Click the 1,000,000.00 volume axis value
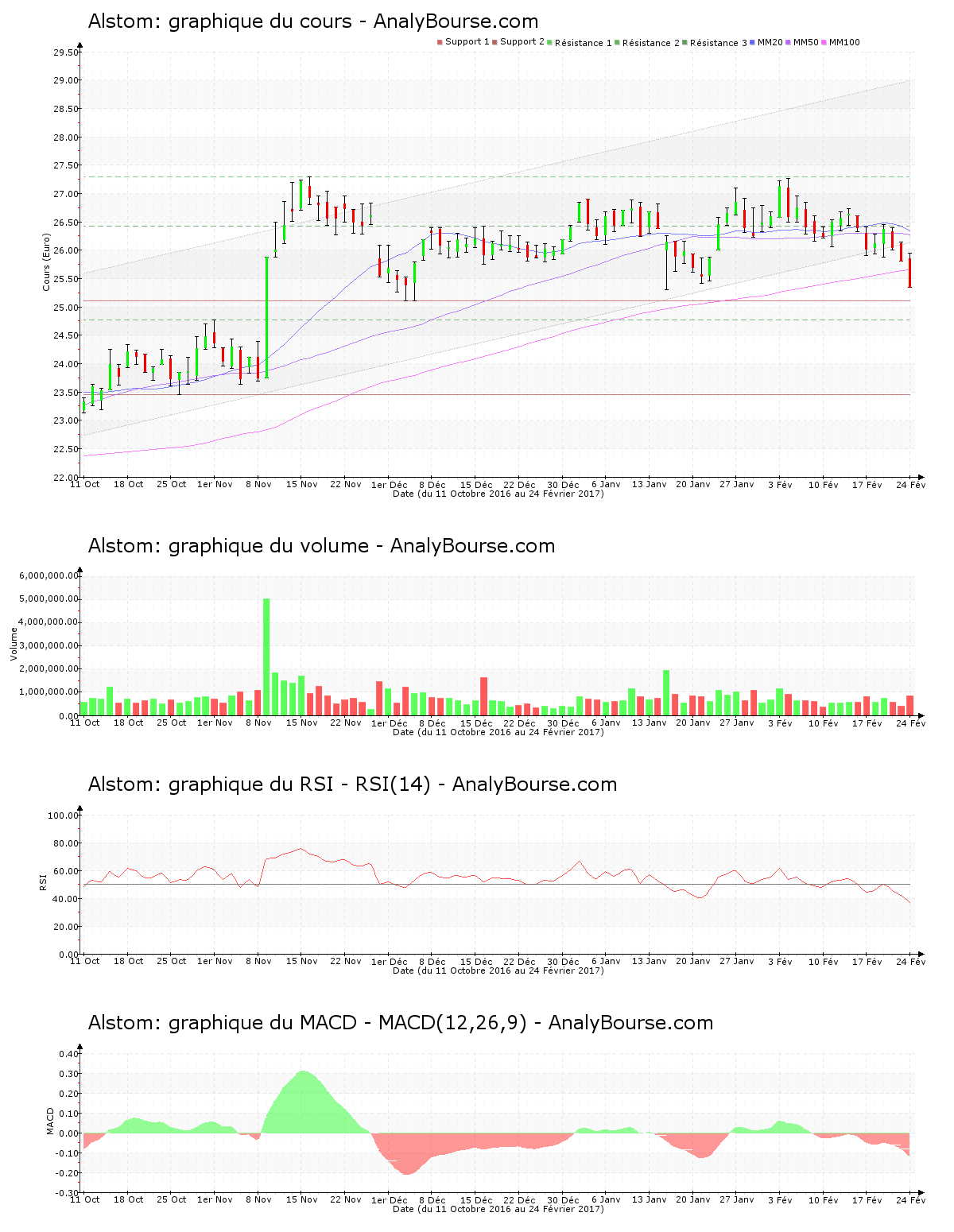This screenshot has width=954, height=1232. (49, 692)
